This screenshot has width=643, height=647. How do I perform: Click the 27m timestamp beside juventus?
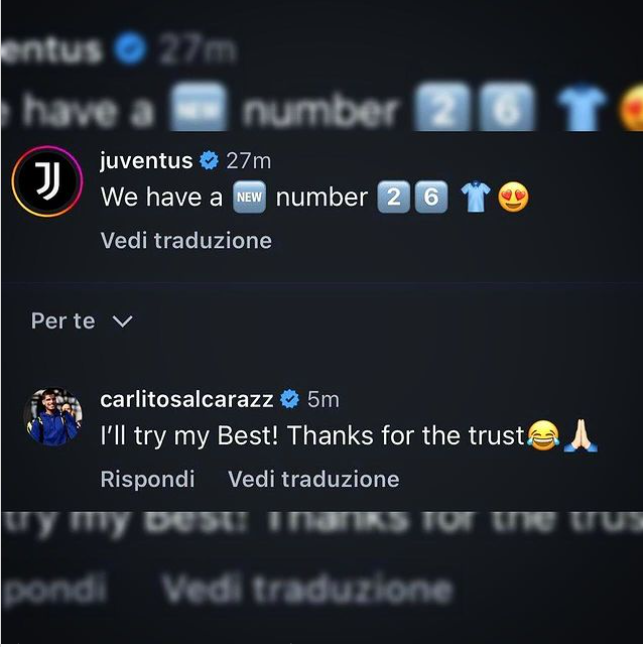pyautogui.click(x=248, y=161)
